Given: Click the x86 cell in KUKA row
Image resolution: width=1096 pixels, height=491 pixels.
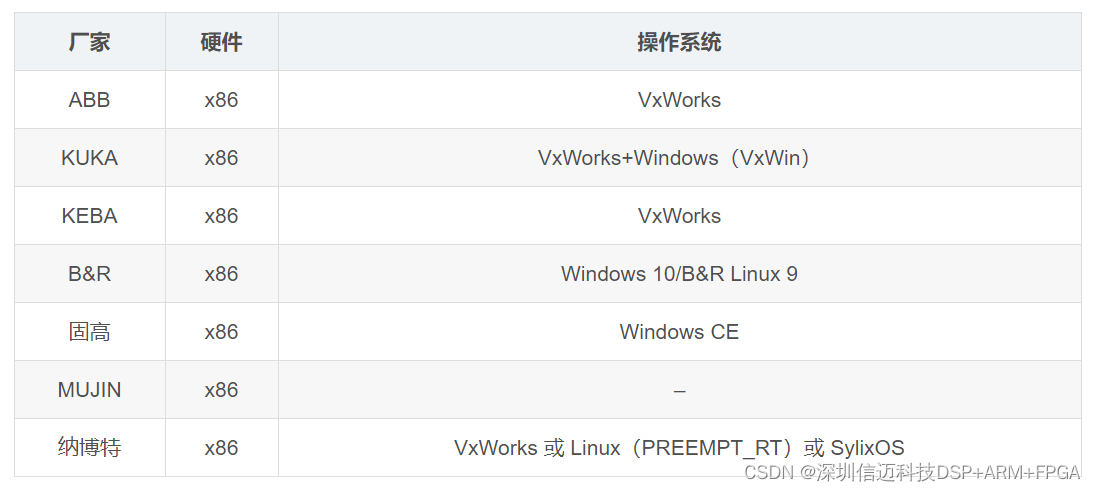Looking at the screenshot, I should tap(221, 158).
